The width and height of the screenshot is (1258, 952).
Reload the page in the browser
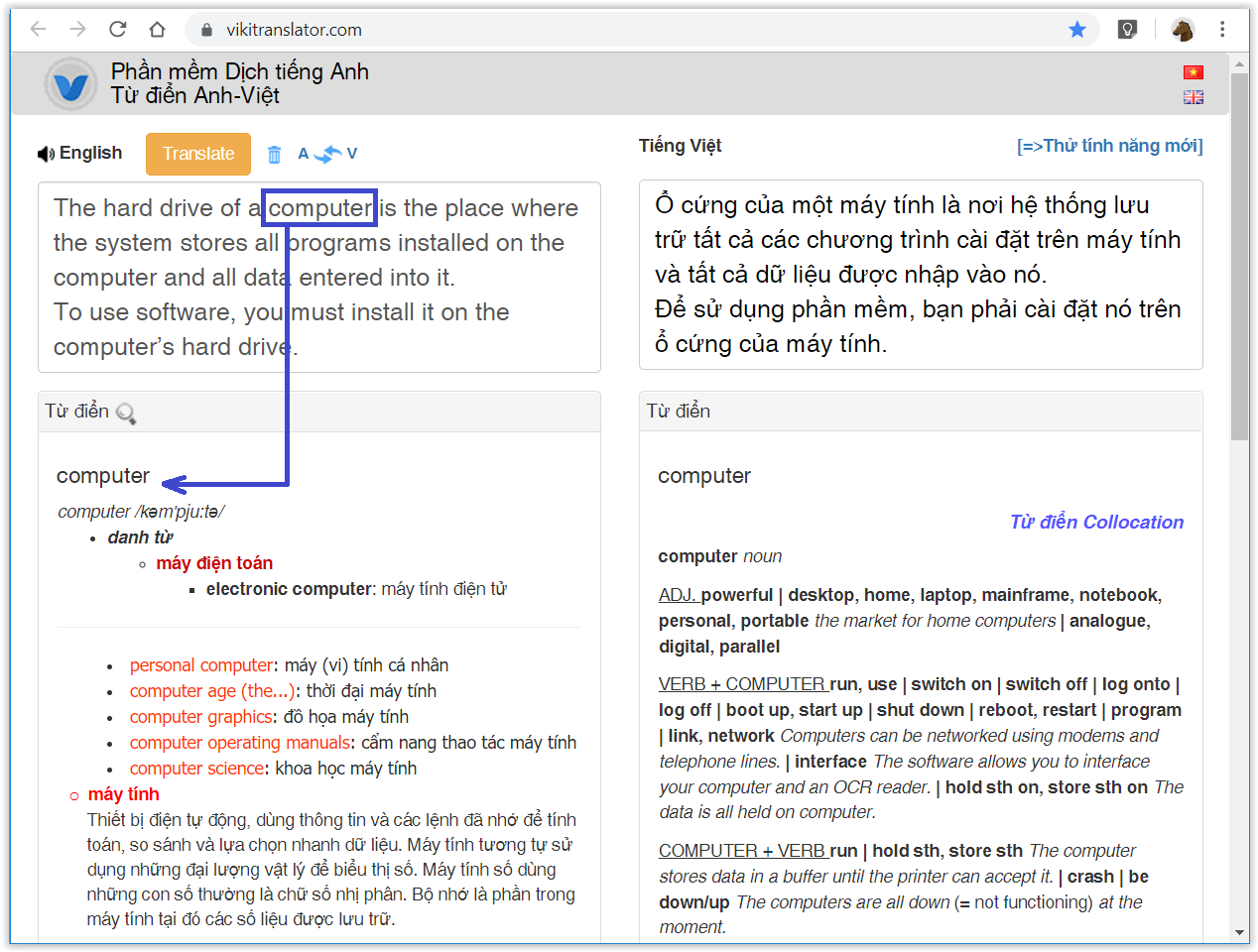[x=118, y=30]
